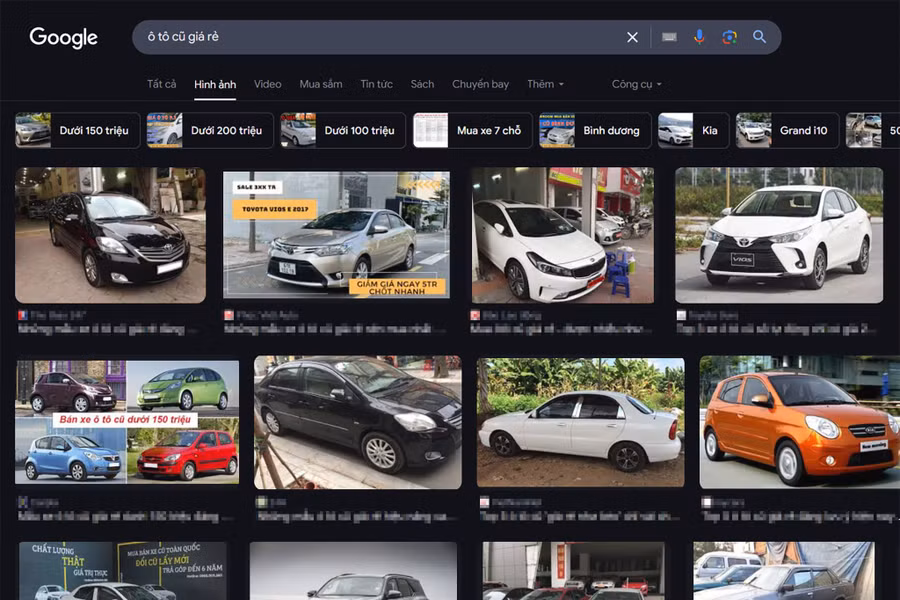Click the Google logo
The height and width of the screenshot is (600, 900).
(64, 38)
